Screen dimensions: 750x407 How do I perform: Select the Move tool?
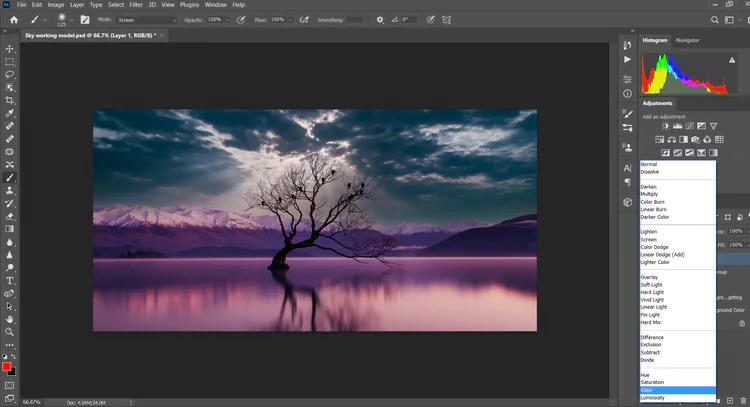[x=10, y=48]
